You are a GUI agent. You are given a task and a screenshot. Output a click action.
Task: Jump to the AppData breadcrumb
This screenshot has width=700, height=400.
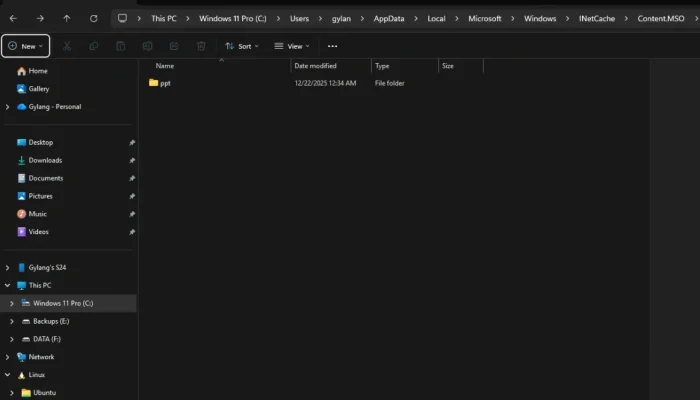tap(389, 18)
